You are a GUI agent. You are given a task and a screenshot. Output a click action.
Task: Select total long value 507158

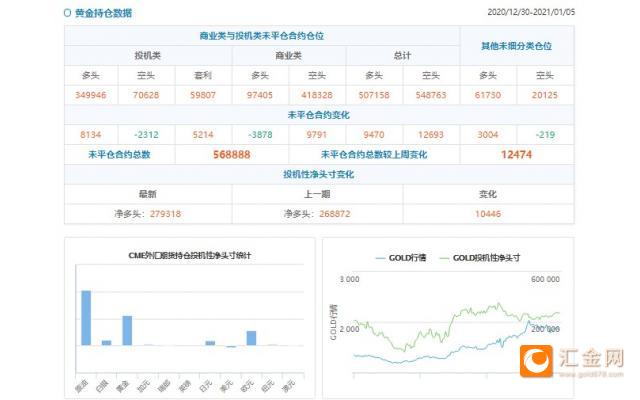point(374,95)
